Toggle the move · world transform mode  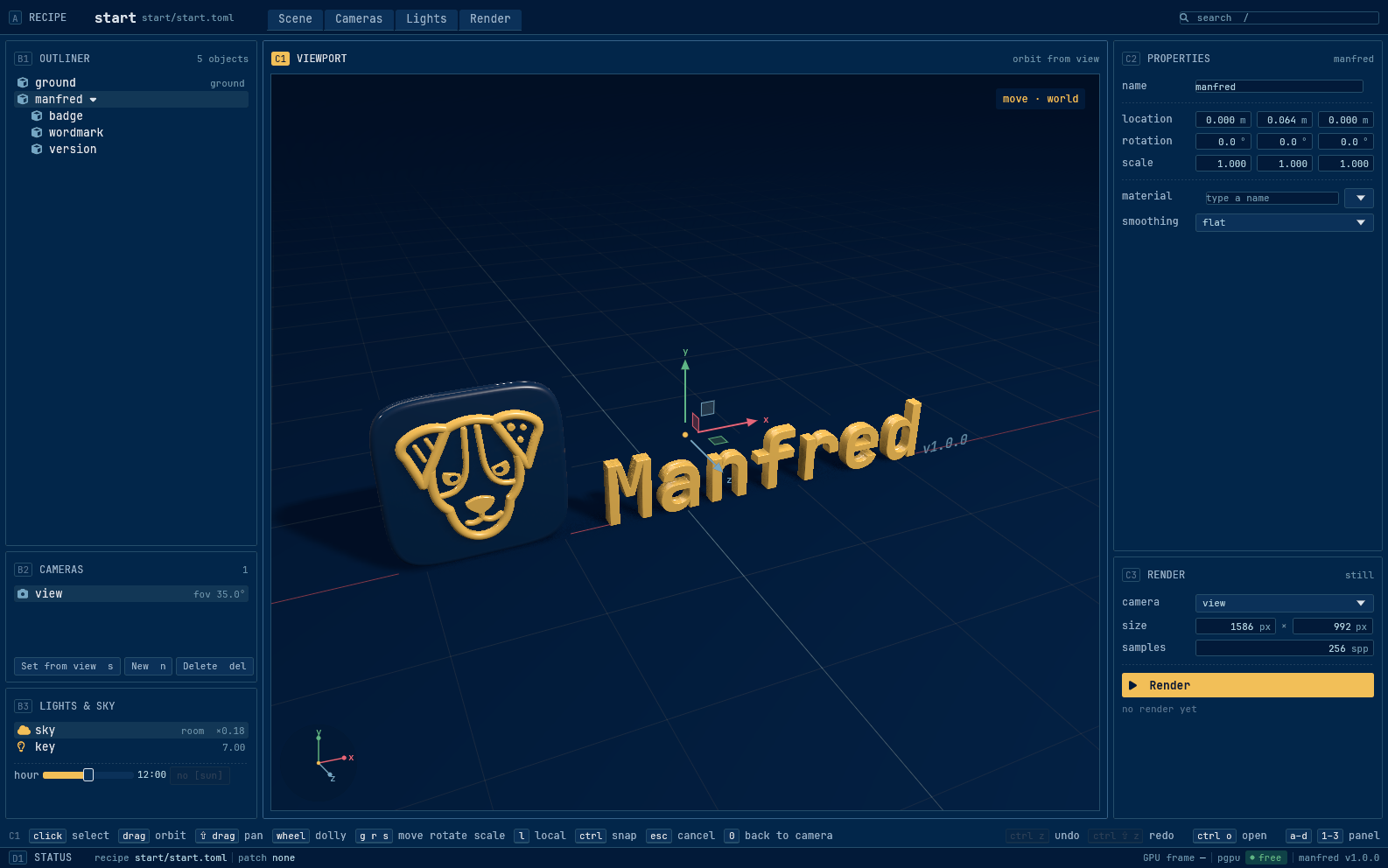1041,99
